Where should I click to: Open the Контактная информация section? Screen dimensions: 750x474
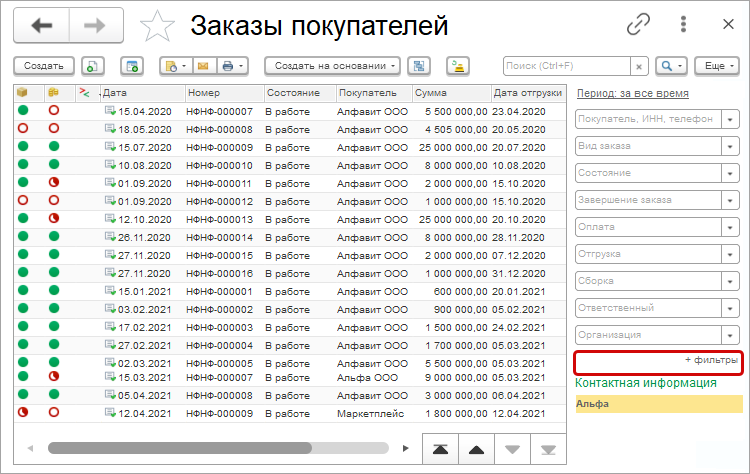(646, 383)
